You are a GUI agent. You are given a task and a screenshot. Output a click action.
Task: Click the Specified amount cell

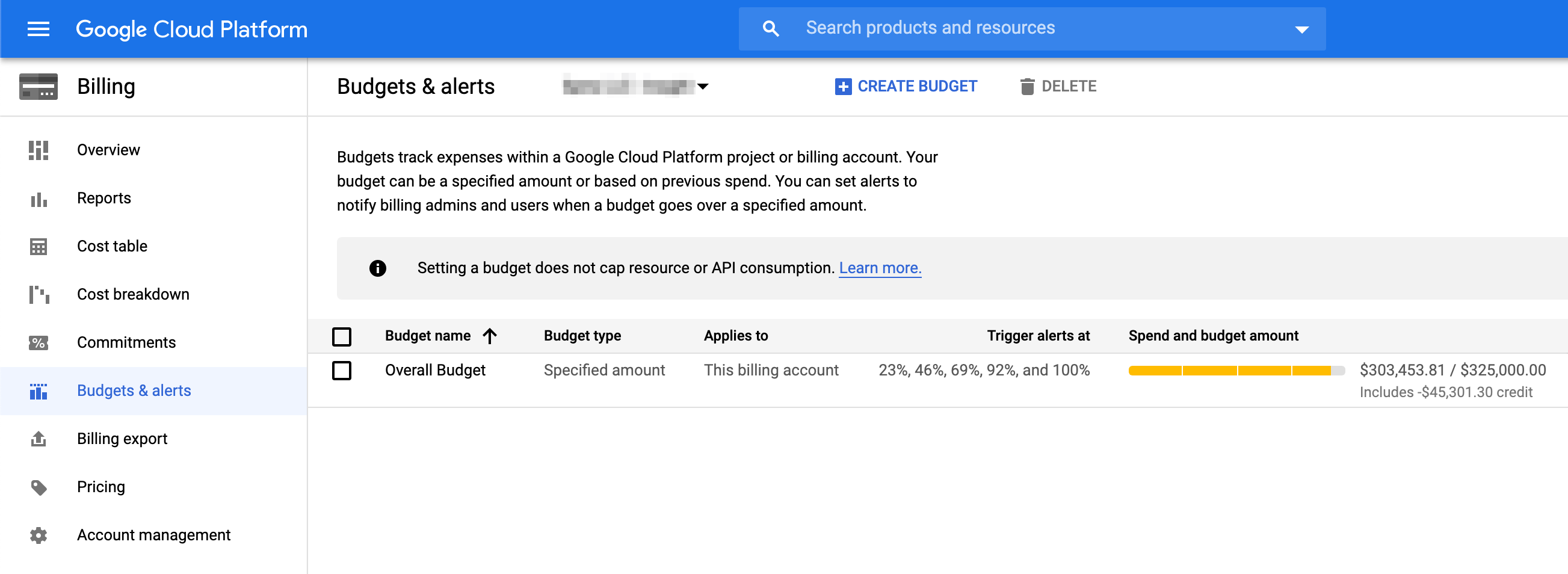coord(604,370)
